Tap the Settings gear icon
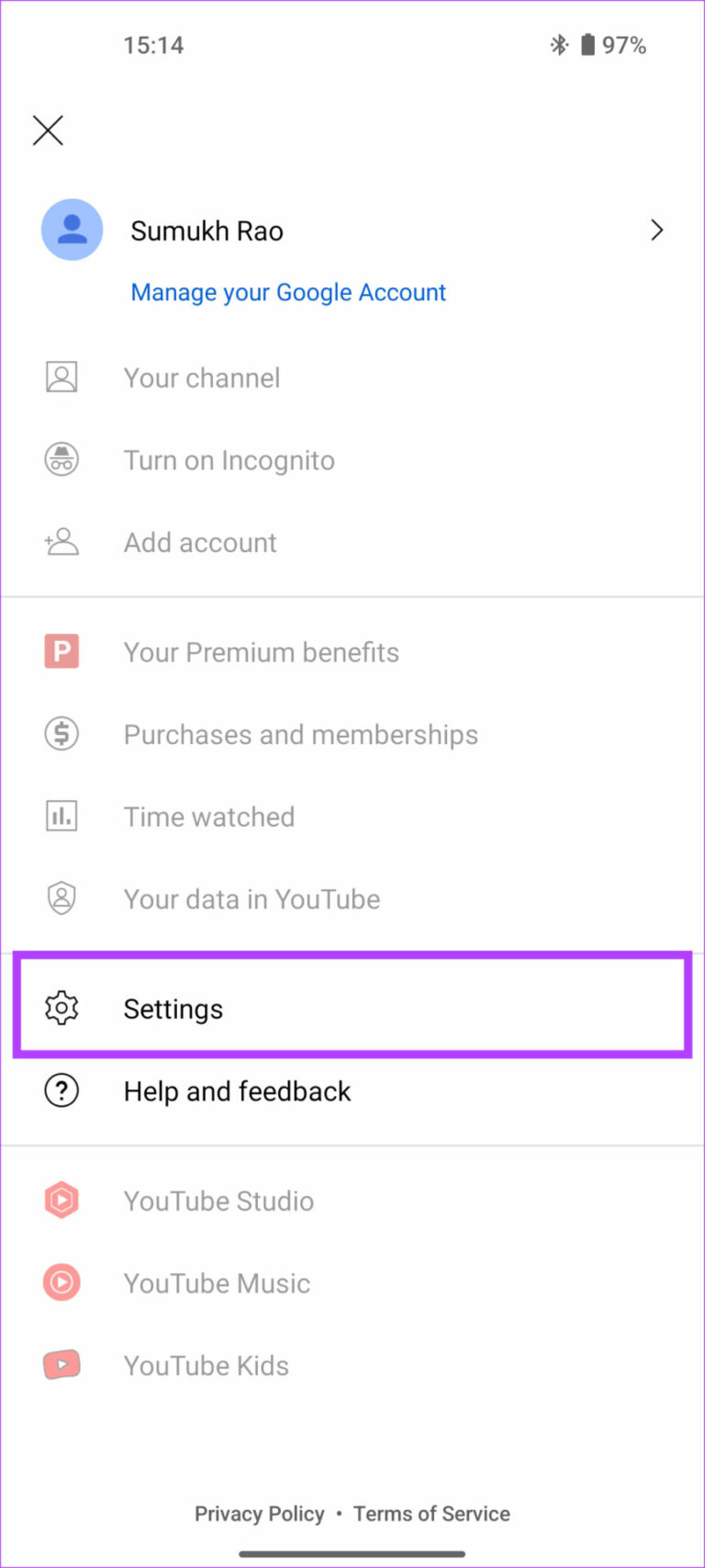This screenshot has height=1568, width=705. pyautogui.click(x=61, y=1008)
